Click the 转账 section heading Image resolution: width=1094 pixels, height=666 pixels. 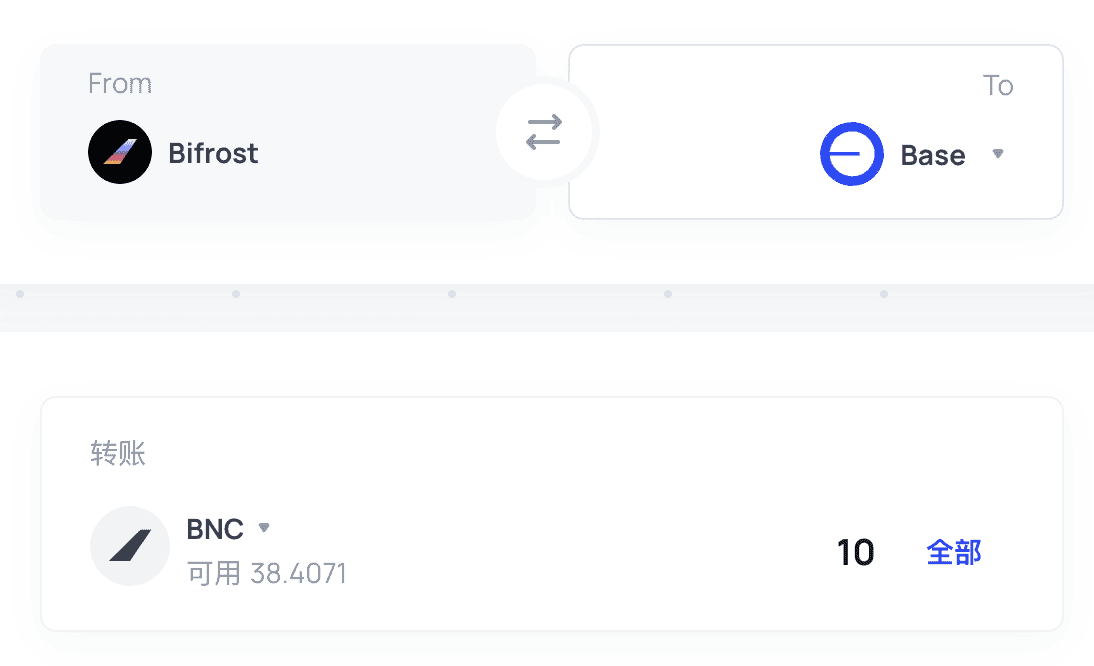pos(118,453)
